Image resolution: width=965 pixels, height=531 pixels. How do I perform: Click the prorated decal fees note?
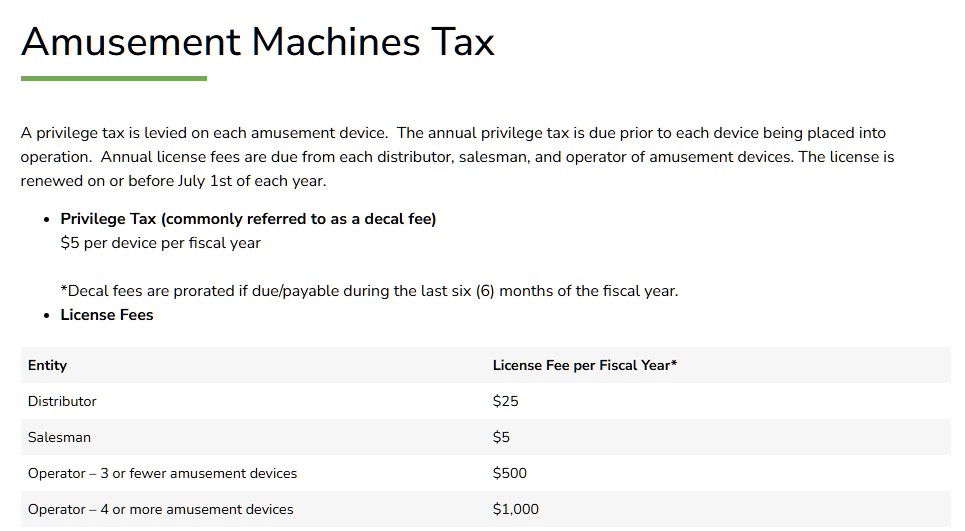[x=369, y=291]
